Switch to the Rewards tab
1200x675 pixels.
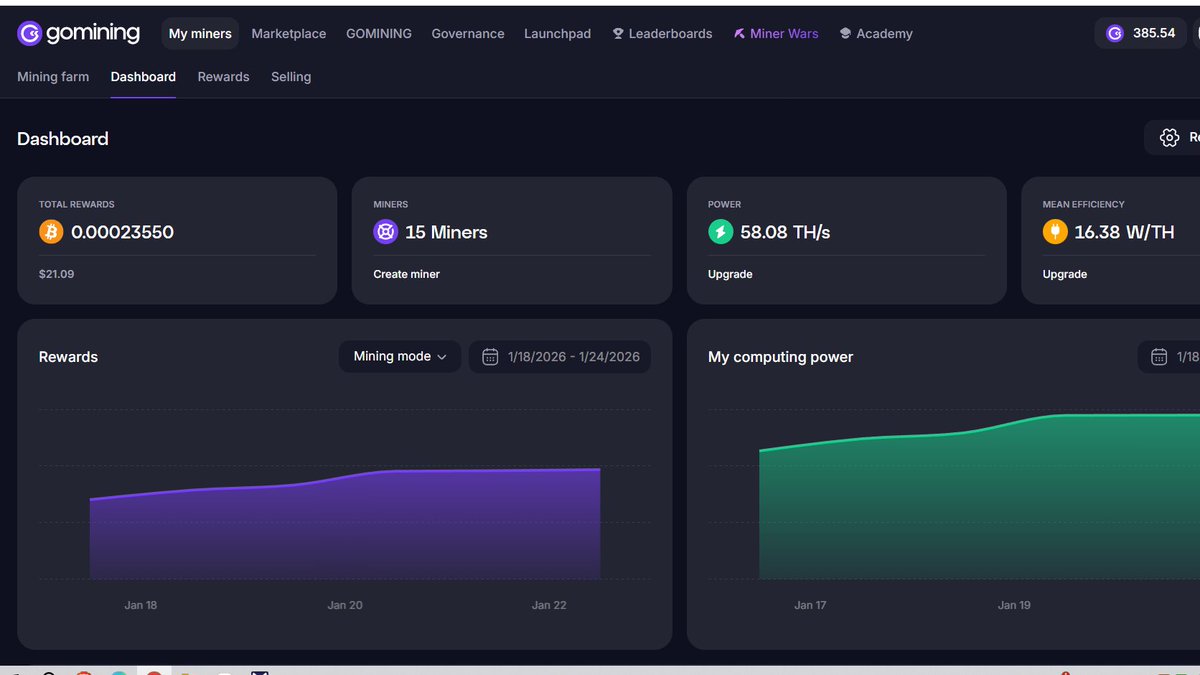223,76
